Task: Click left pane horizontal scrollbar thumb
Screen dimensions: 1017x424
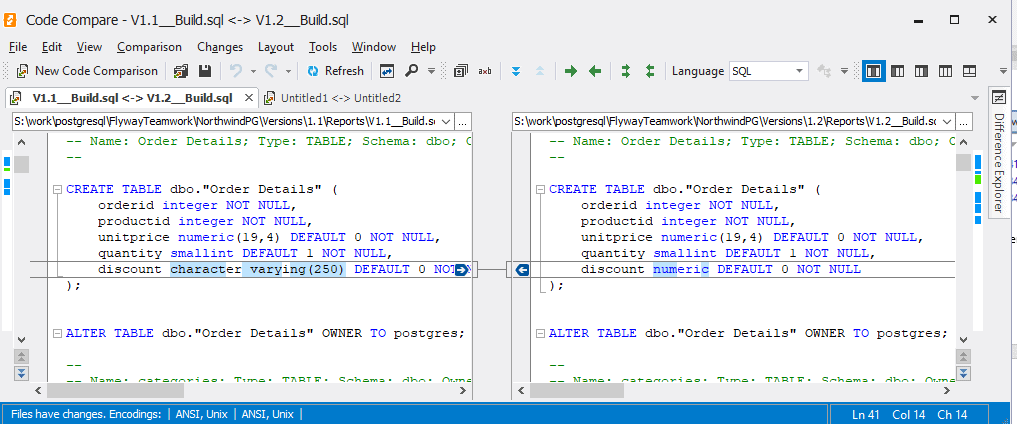Action: click(115, 391)
